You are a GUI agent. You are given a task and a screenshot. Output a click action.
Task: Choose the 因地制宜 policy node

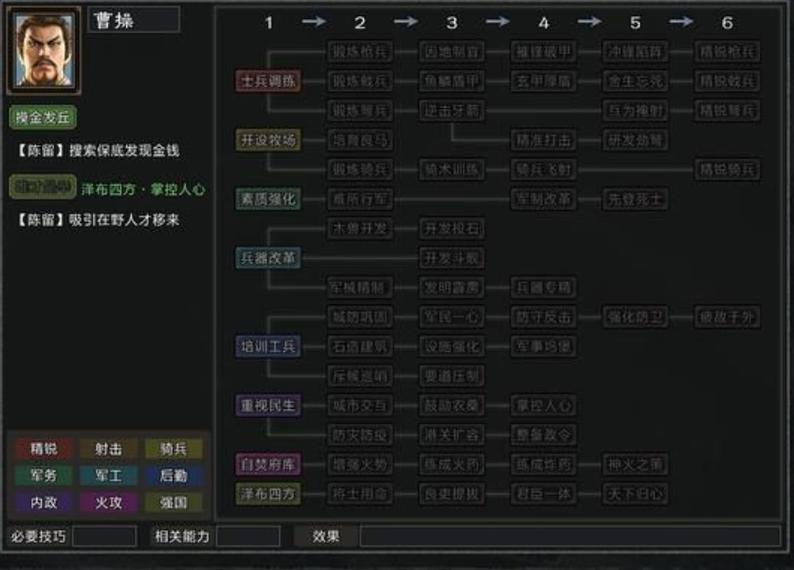pos(452,52)
